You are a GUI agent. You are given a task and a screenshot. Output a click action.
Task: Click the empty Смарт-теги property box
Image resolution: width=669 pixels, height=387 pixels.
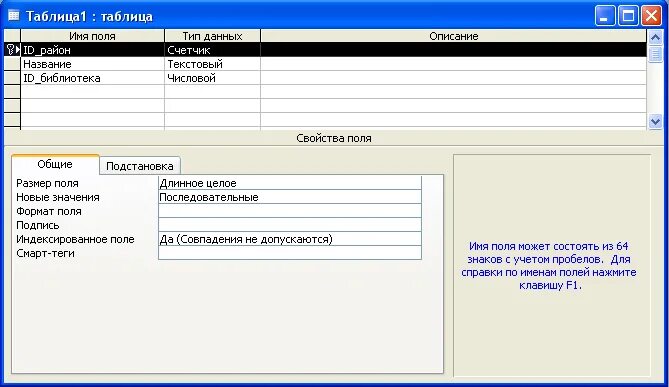tap(290, 253)
